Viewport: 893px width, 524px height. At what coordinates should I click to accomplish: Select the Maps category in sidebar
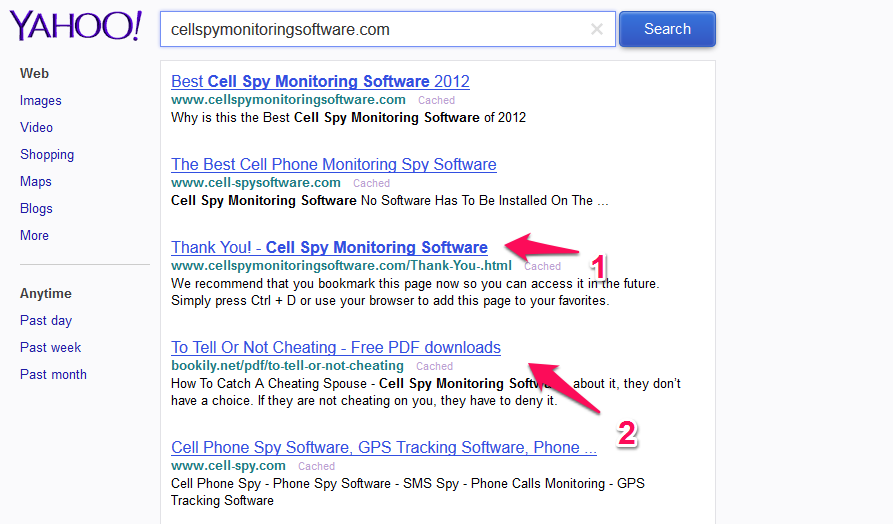point(36,182)
